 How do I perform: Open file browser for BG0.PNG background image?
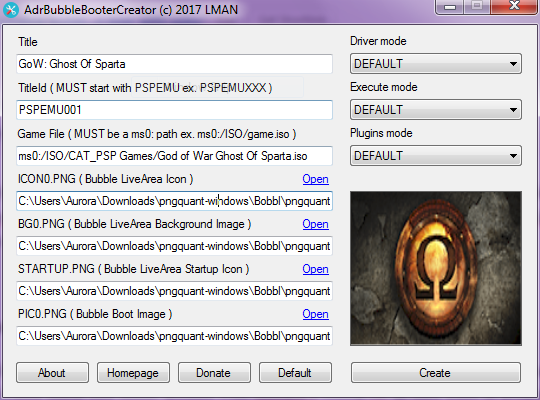coord(315,224)
